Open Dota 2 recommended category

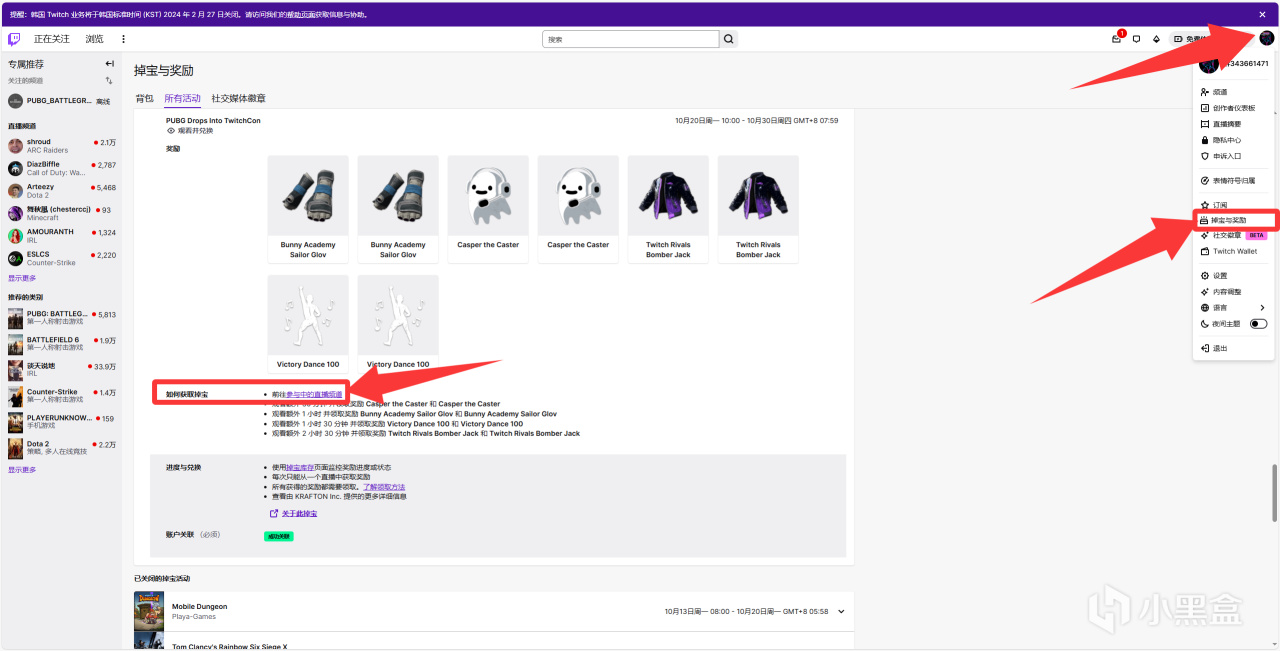click(60, 448)
